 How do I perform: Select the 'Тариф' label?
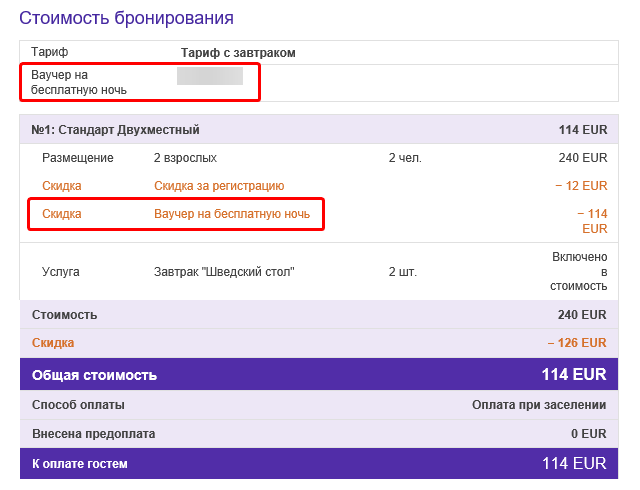click(x=49, y=52)
